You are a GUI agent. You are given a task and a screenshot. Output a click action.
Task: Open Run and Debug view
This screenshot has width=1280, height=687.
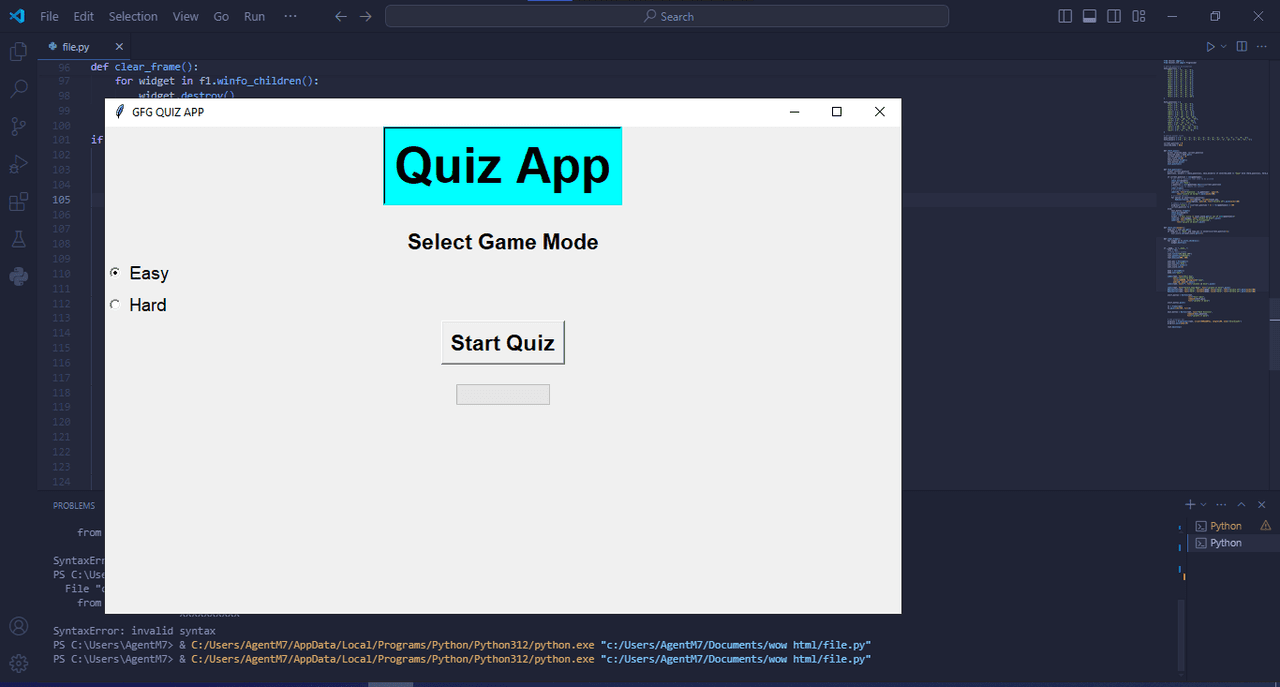pyautogui.click(x=18, y=164)
